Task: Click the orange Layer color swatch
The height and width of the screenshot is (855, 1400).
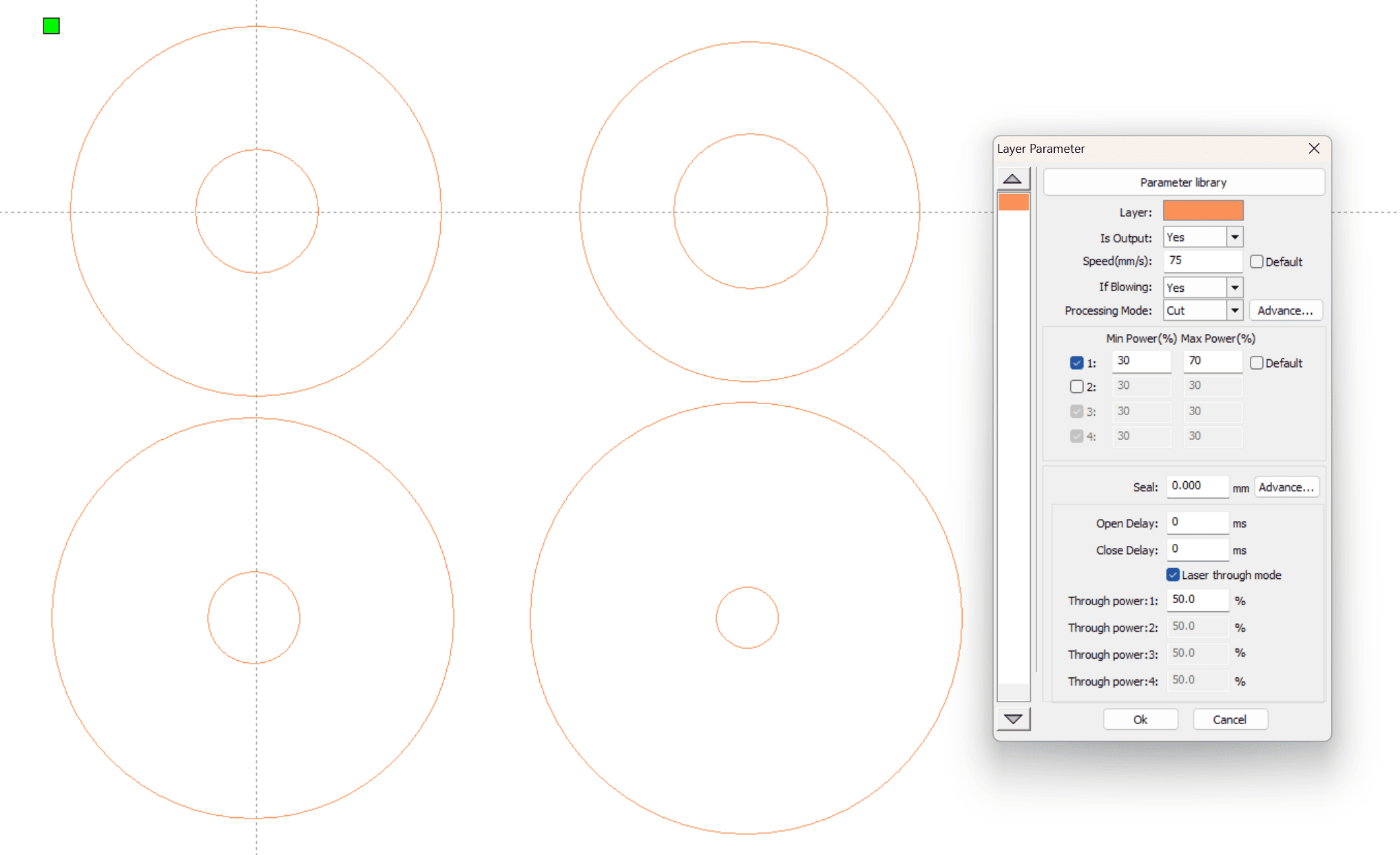Action: 1203,211
